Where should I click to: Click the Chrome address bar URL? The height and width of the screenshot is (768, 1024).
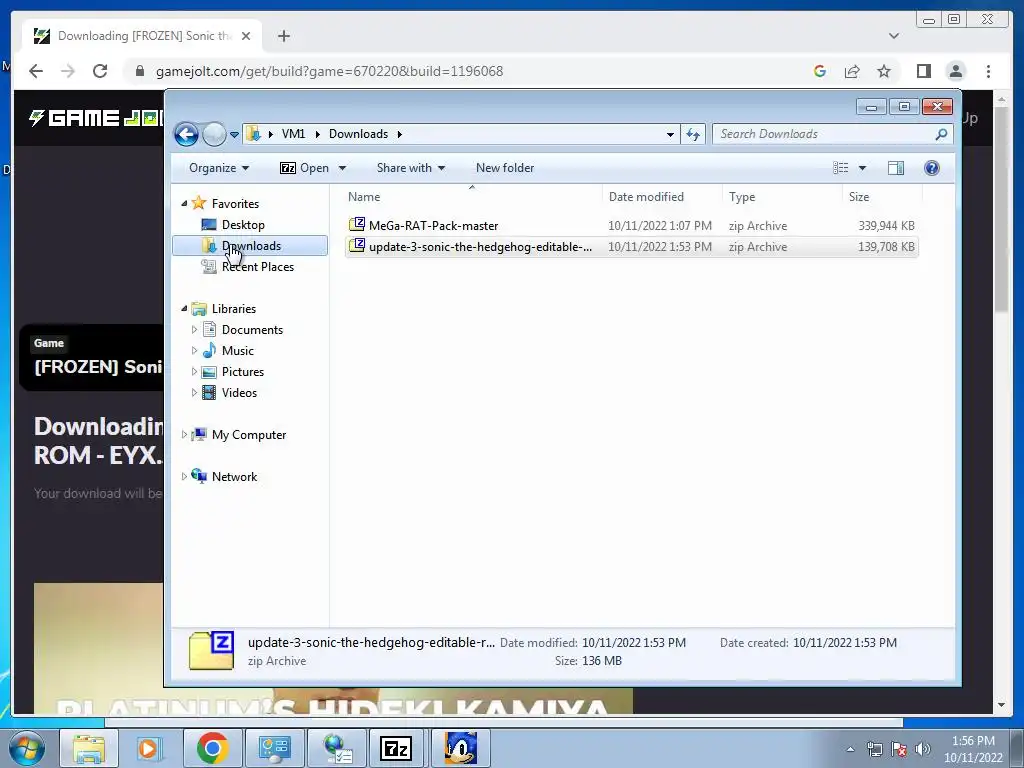(x=329, y=71)
